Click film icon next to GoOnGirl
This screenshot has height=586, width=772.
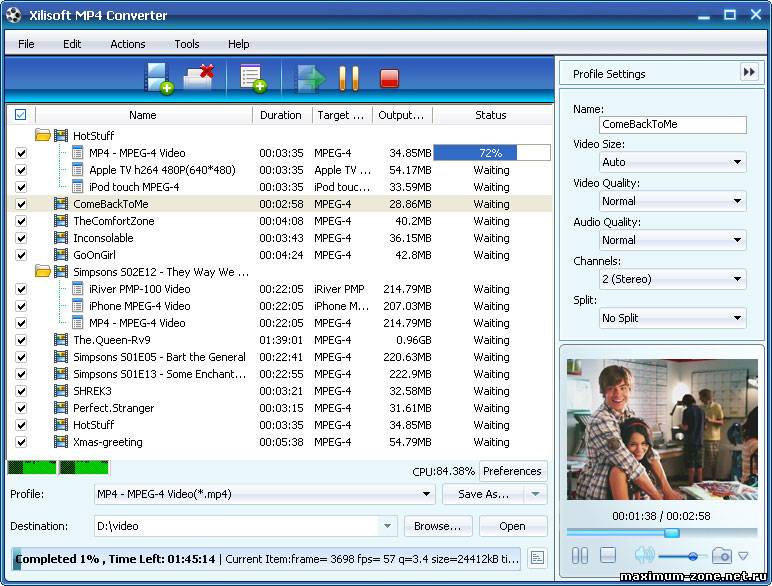(61, 255)
